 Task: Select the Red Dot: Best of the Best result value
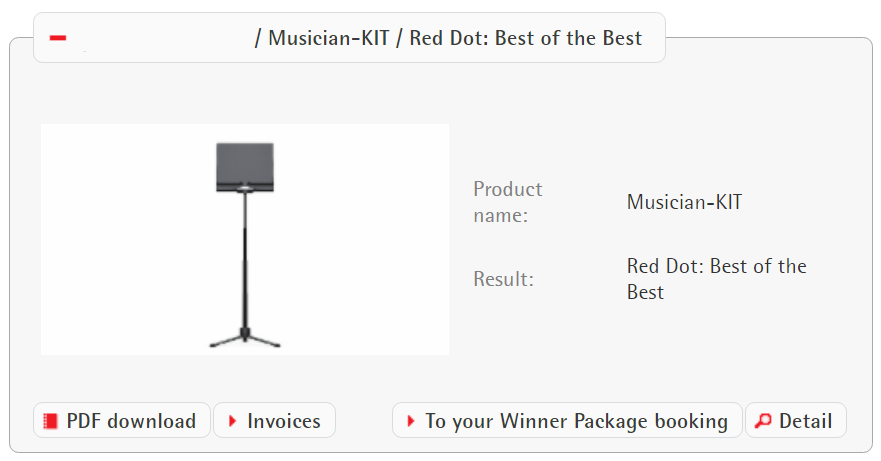pos(716,279)
